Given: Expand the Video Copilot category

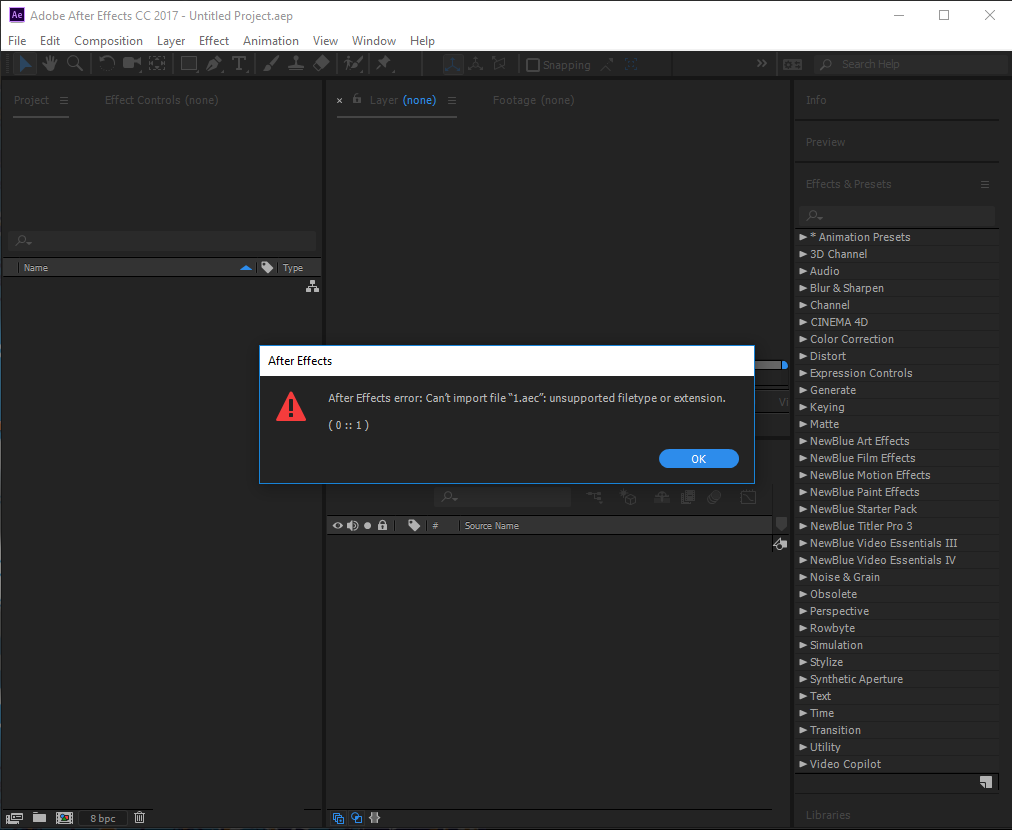Looking at the screenshot, I should 803,764.
